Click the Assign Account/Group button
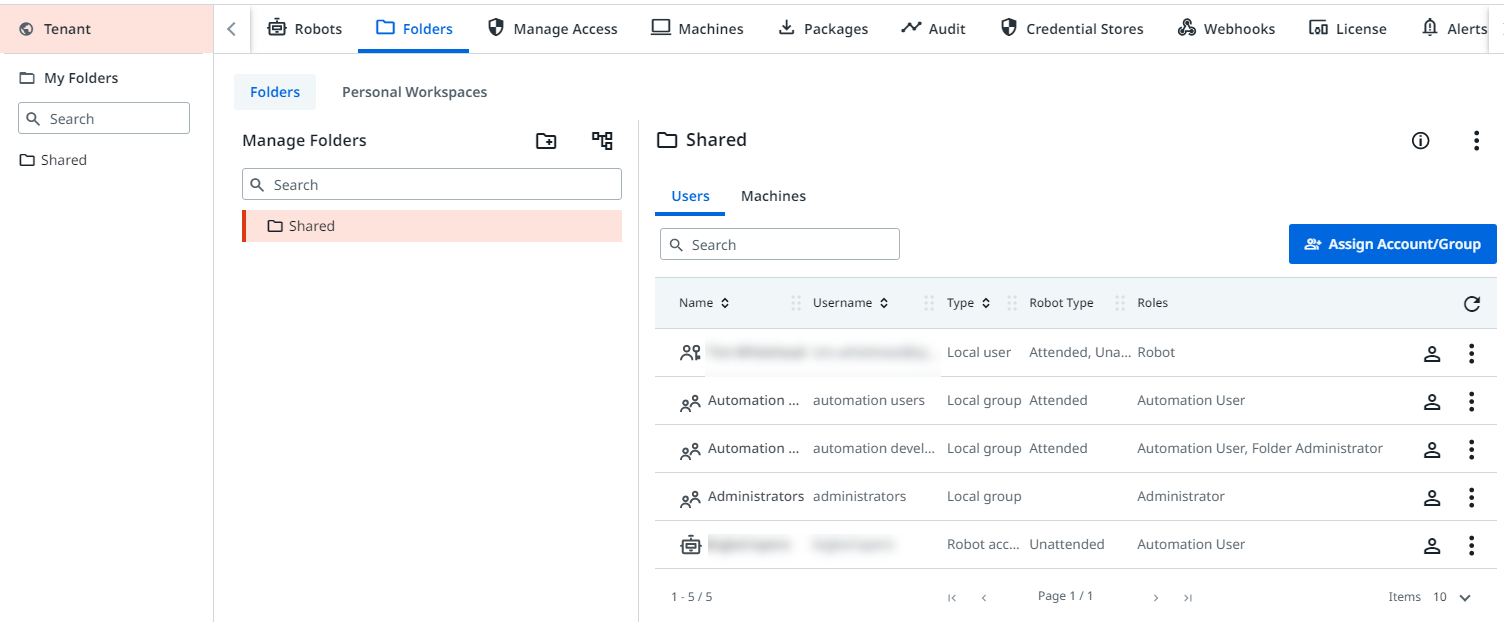 (x=1392, y=244)
